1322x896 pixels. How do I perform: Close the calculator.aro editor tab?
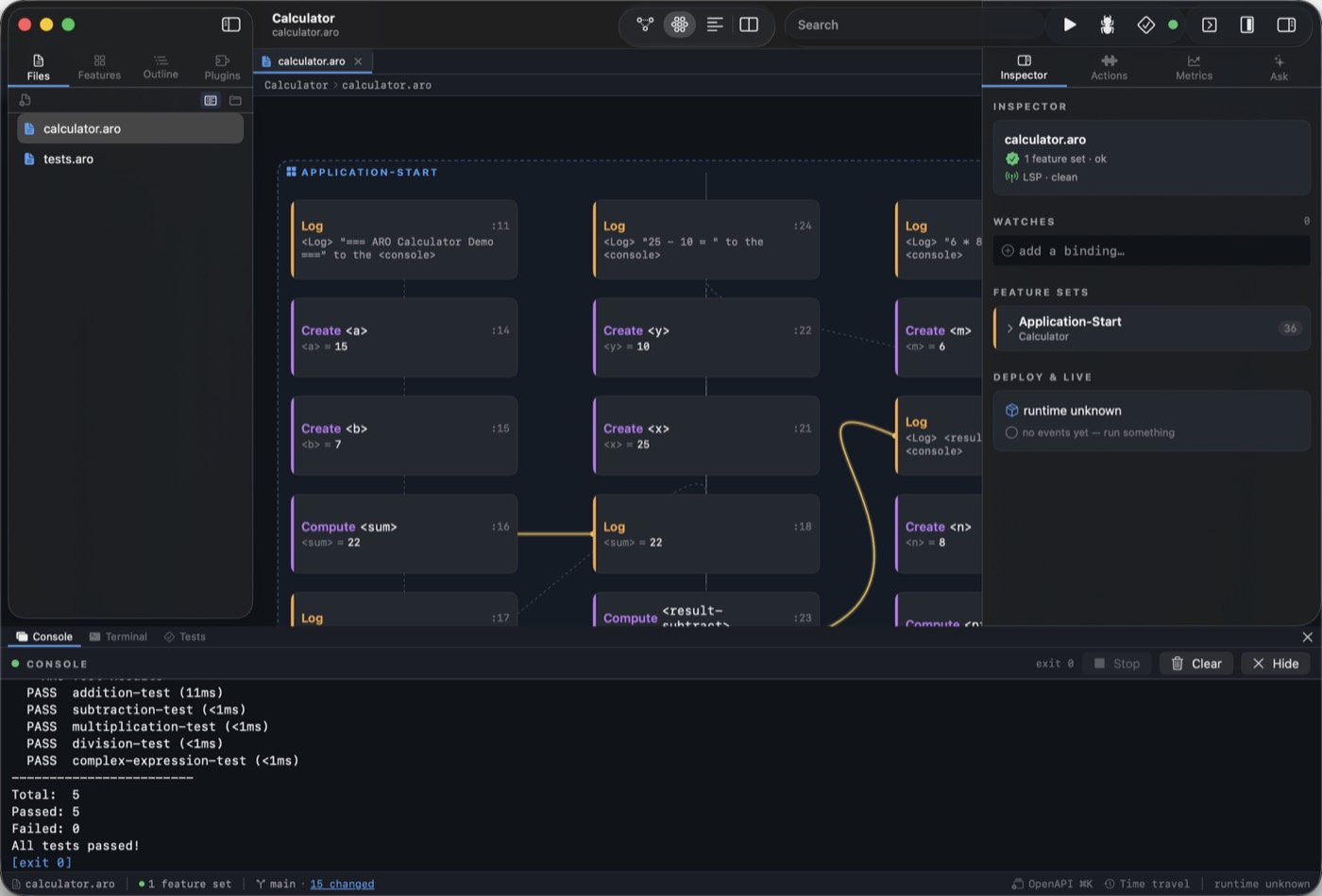(x=358, y=61)
